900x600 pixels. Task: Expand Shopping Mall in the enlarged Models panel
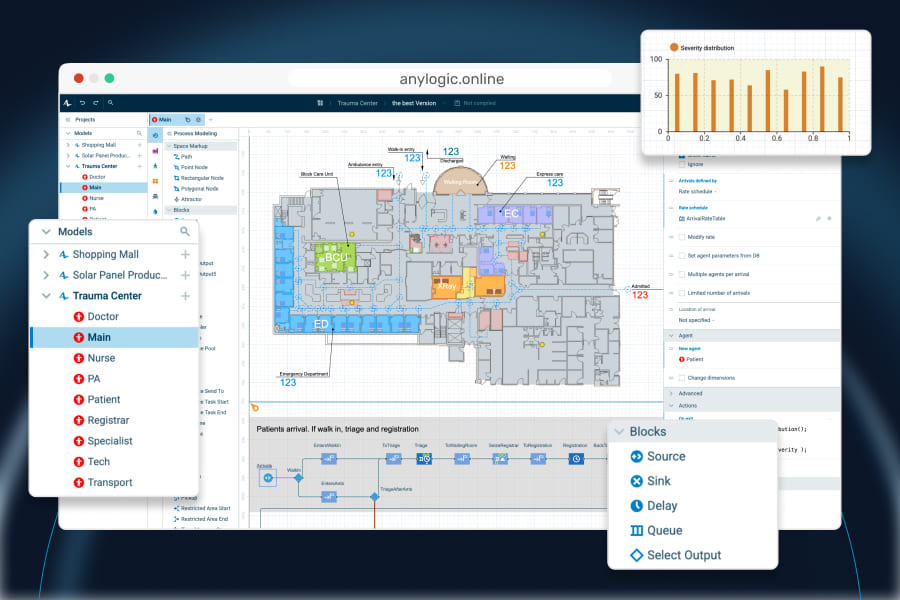tap(46, 254)
